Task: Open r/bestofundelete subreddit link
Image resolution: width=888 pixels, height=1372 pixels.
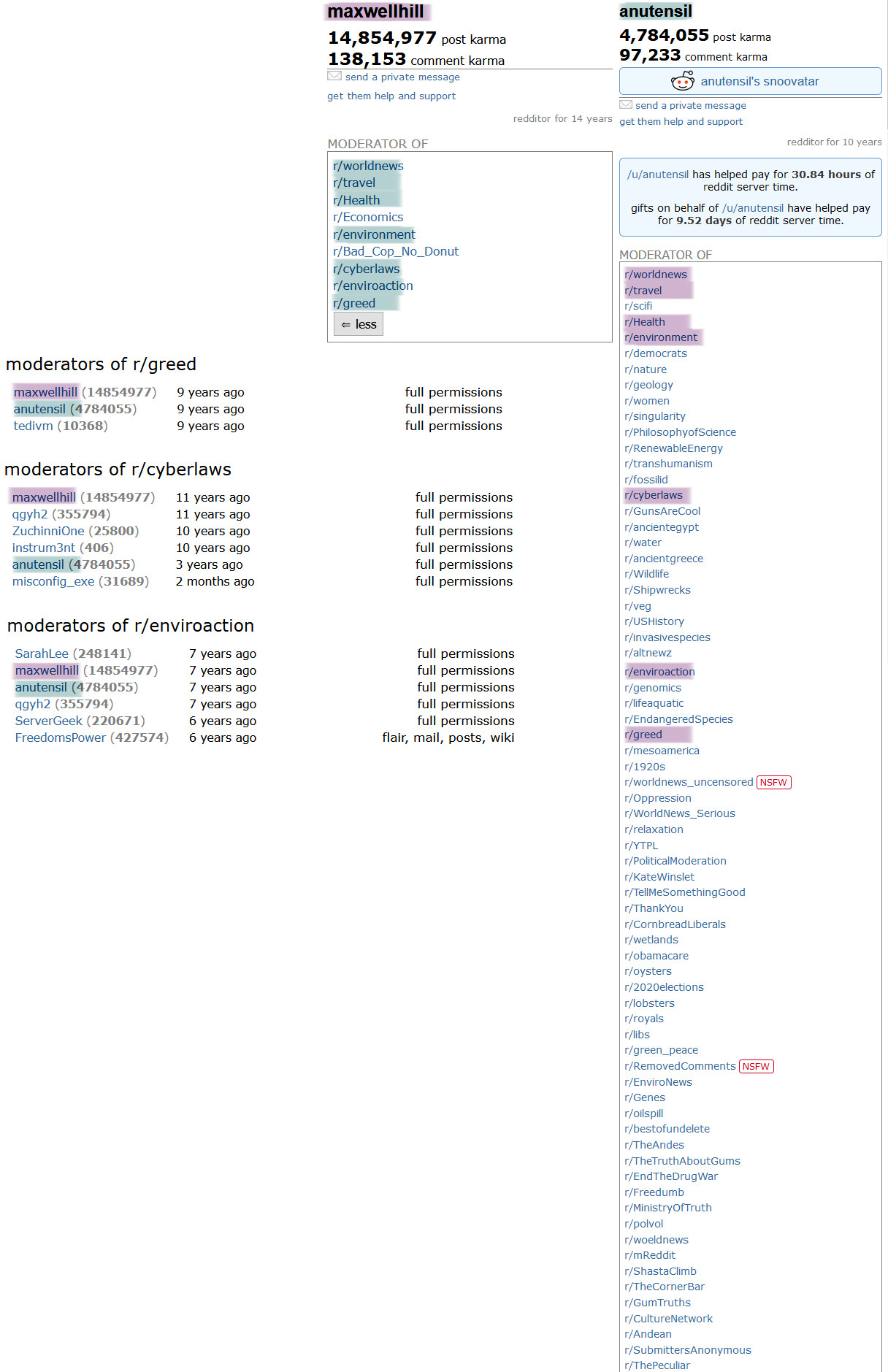Action: pyautogui.click(x=667, y=1129)
